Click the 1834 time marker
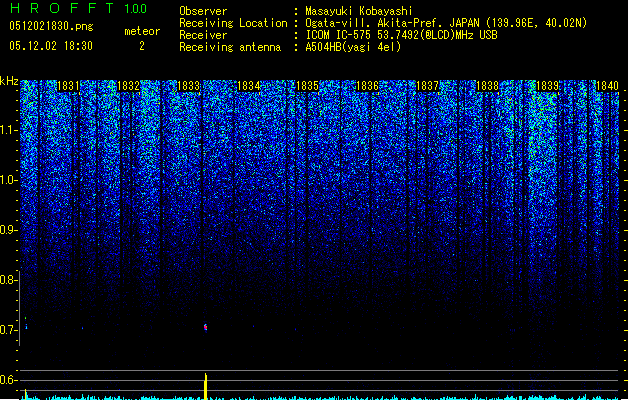The image size is (629, 400). [248, 86]
